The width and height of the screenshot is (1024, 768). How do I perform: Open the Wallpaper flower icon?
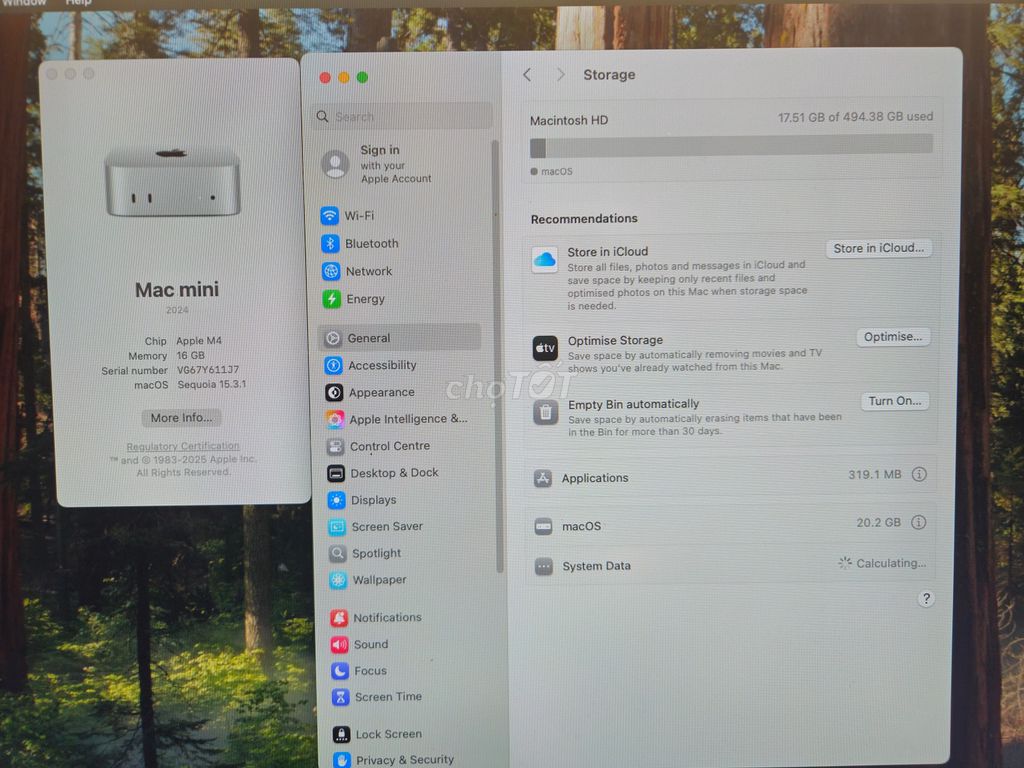coord(338,579)
